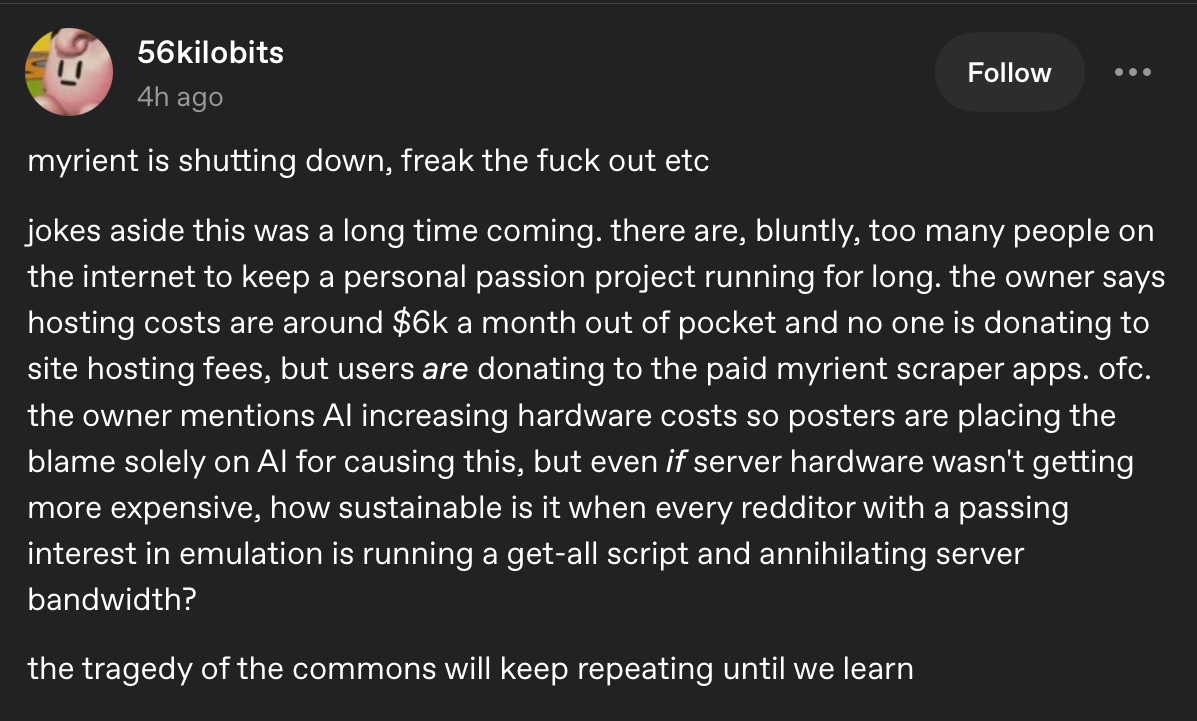
Task: Open the 56kilobits username link
Action: [210, 53]
